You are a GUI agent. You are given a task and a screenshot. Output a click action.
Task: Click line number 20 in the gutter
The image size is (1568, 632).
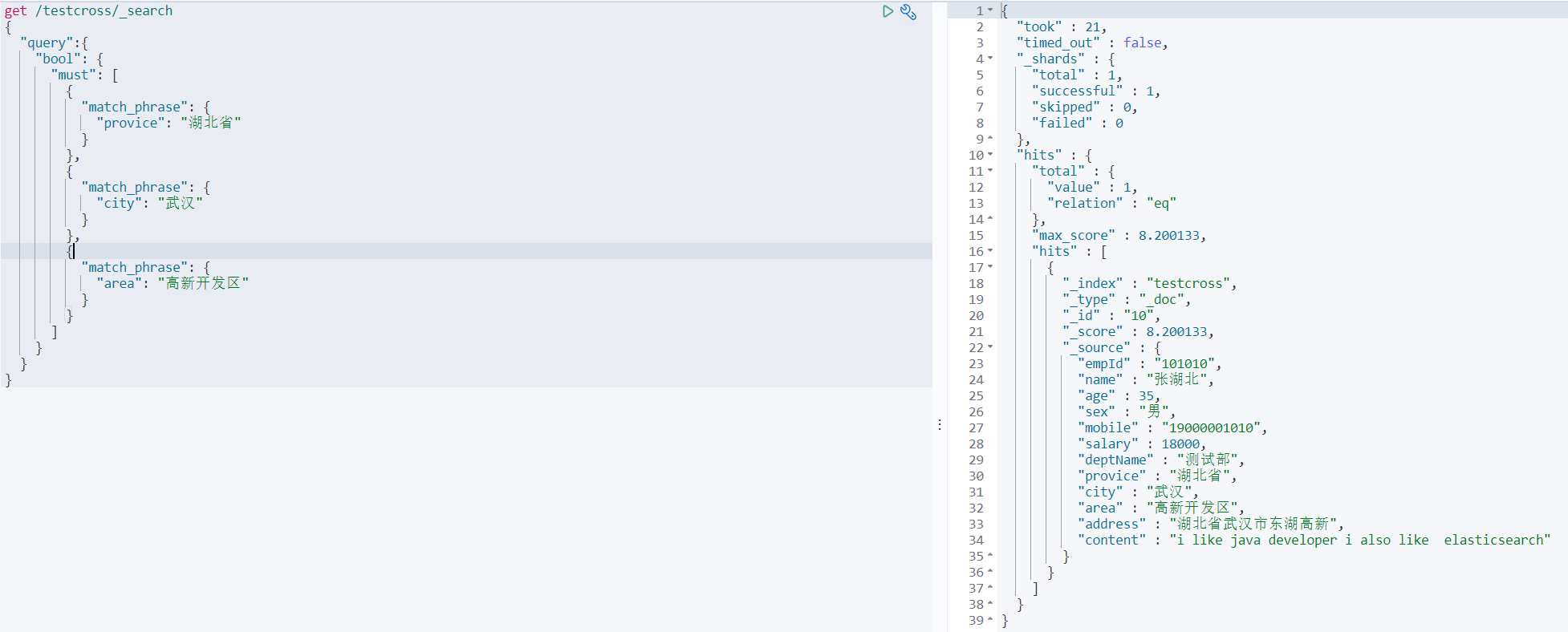point(976,315)
